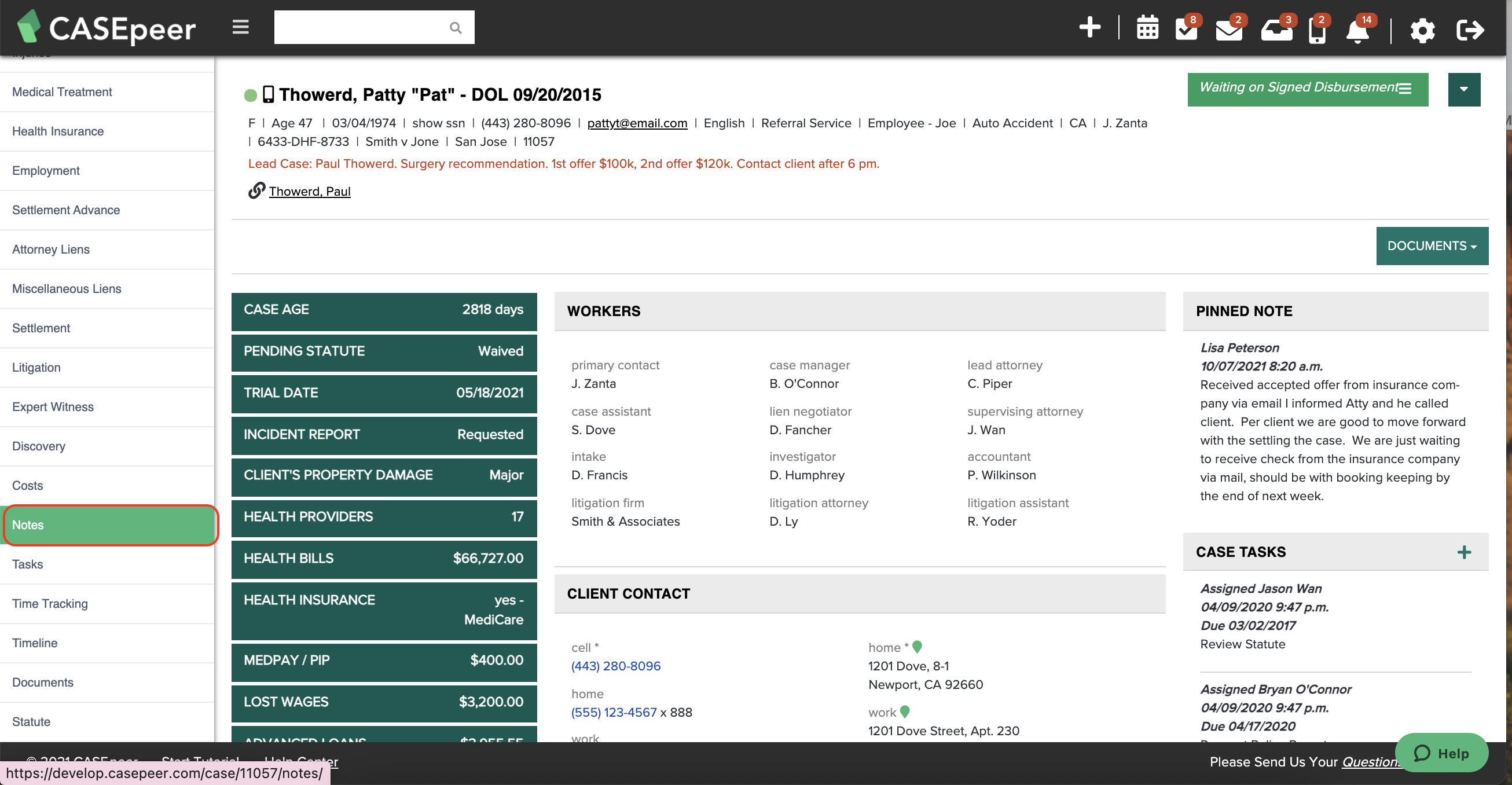Screen dimensions: 1512x785
Task: Open linked case Thowerd, Paul
Action: tap(309, 191)
